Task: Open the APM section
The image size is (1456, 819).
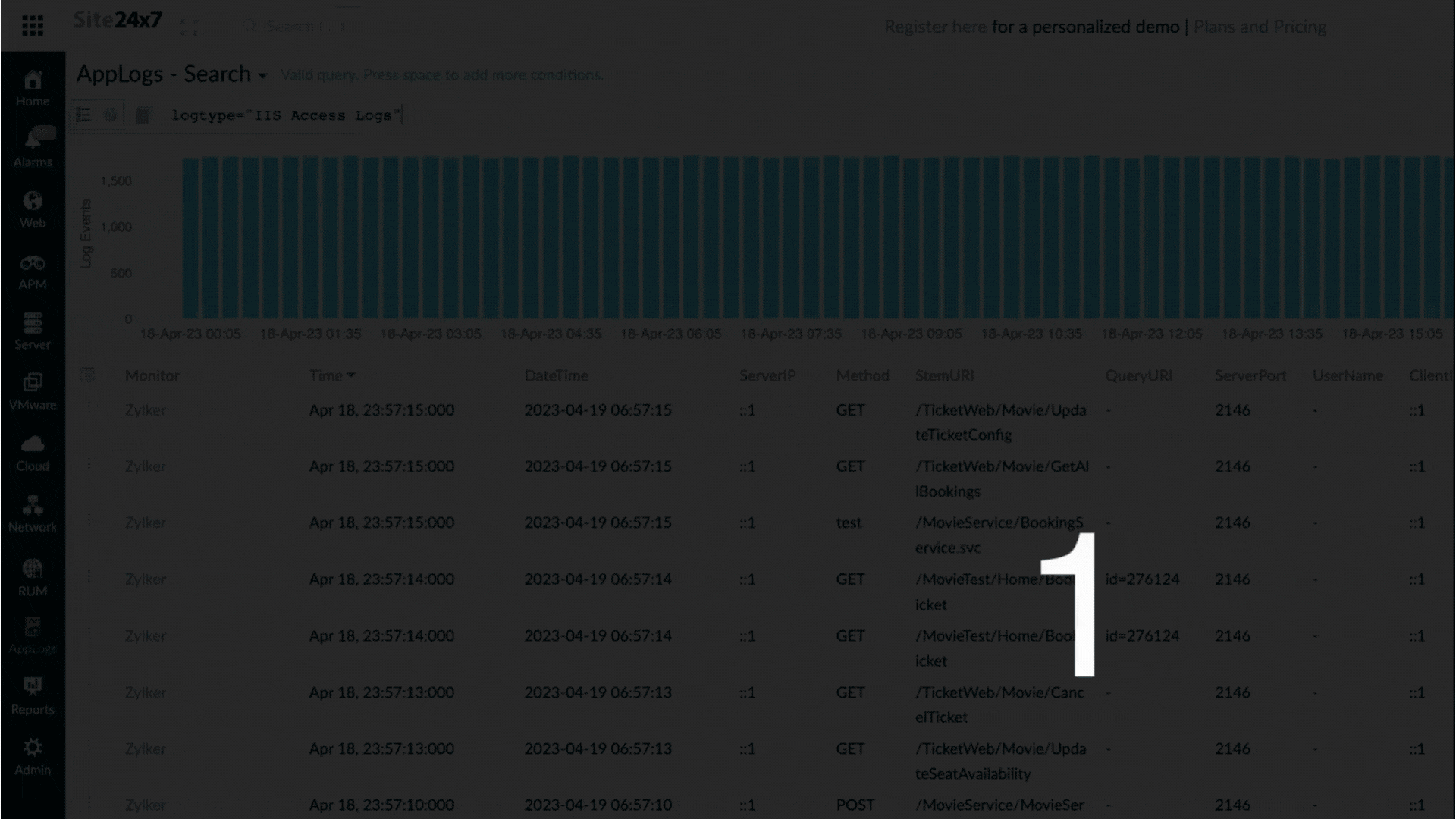Action: click(33, 271)
